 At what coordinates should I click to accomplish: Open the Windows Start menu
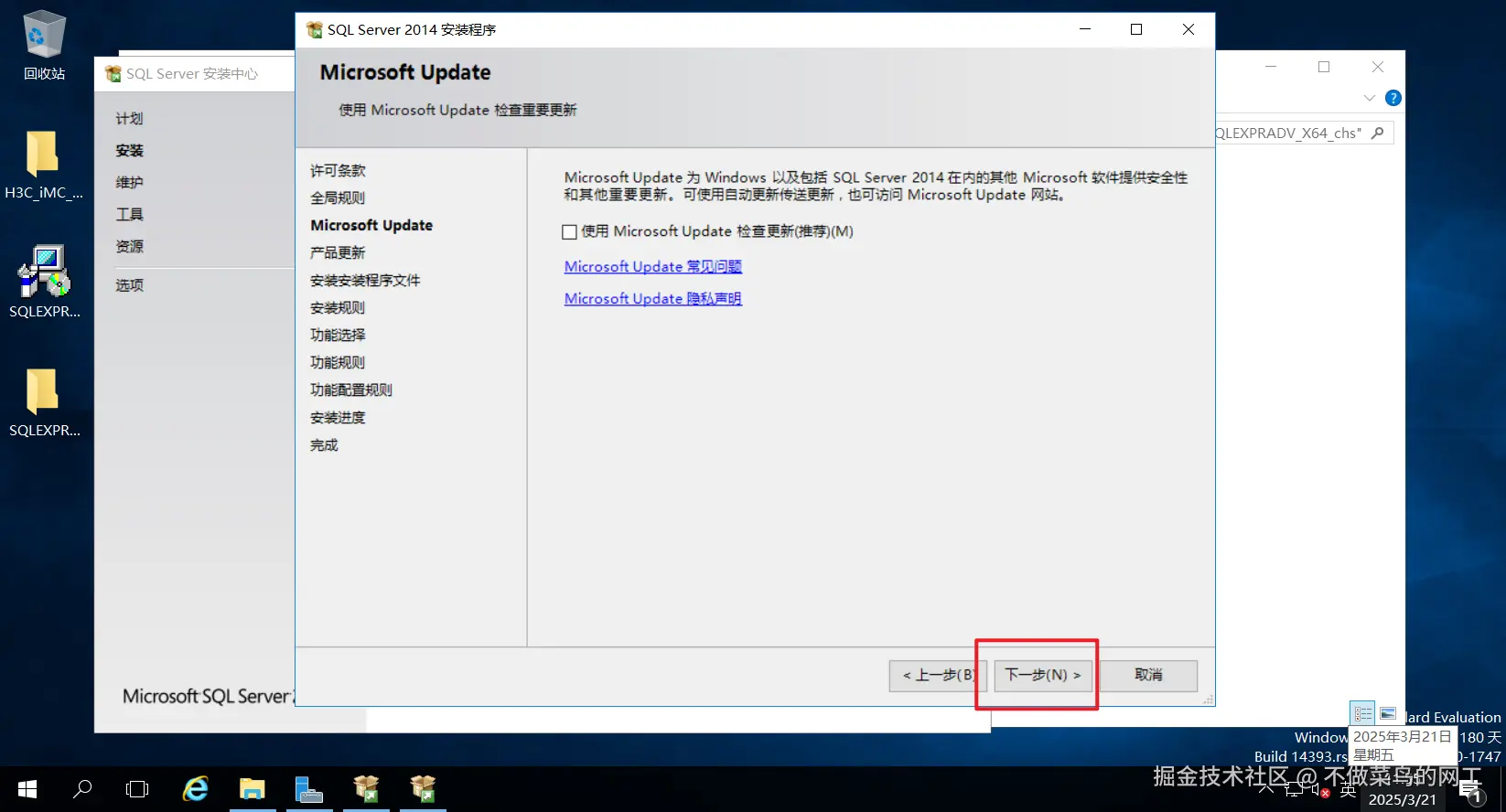coord(27,788)
